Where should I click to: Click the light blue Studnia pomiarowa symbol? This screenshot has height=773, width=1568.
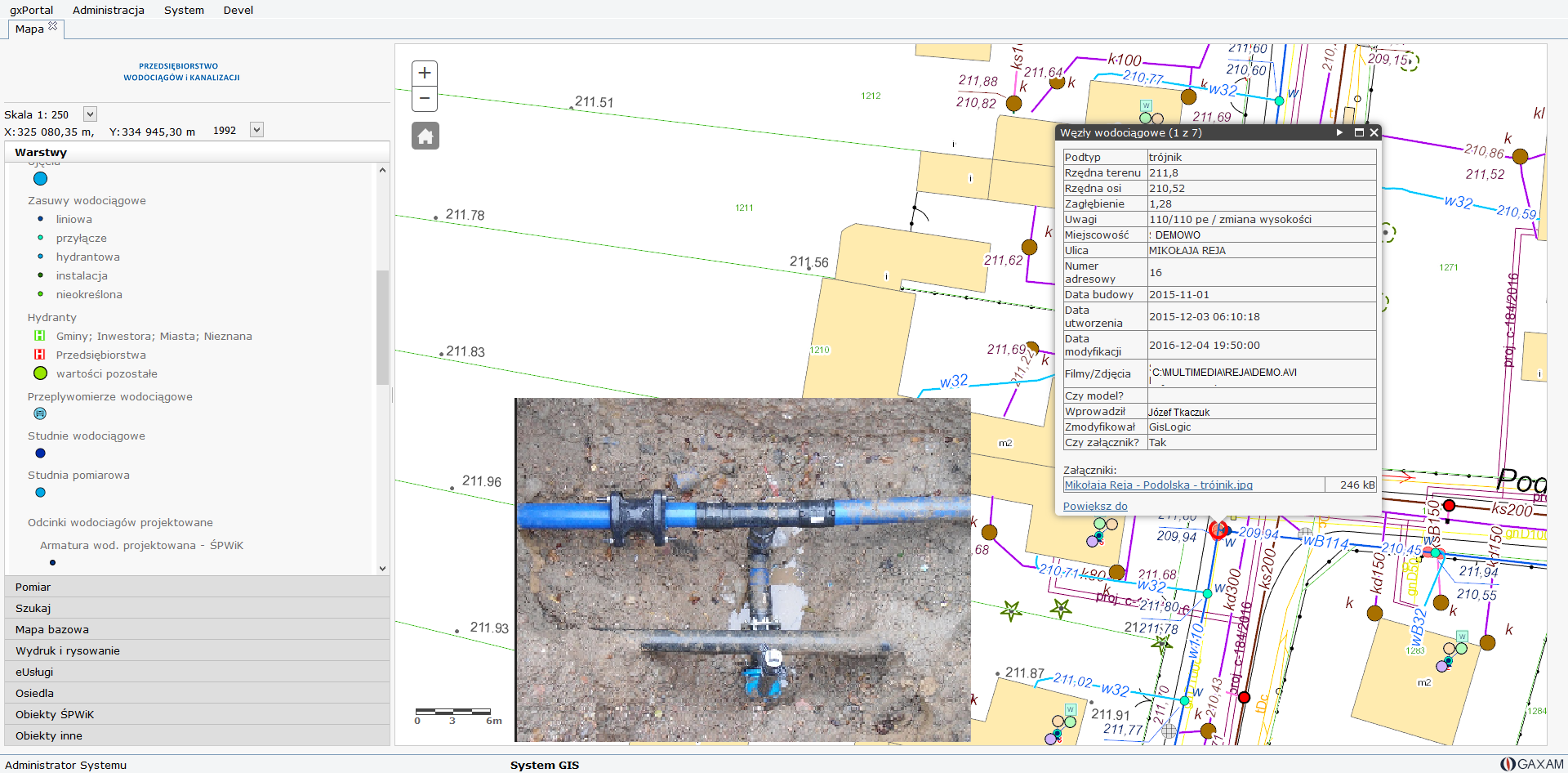point(40,493)
